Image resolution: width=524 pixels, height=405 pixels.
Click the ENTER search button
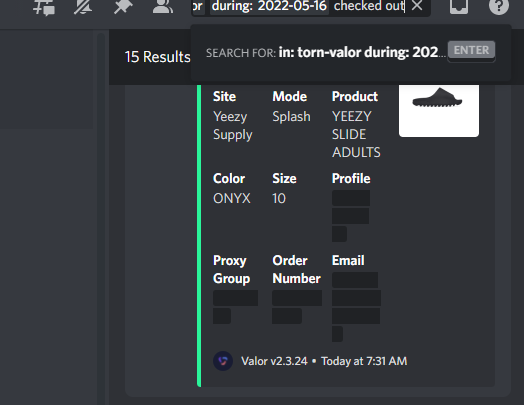tap(471, 50)
